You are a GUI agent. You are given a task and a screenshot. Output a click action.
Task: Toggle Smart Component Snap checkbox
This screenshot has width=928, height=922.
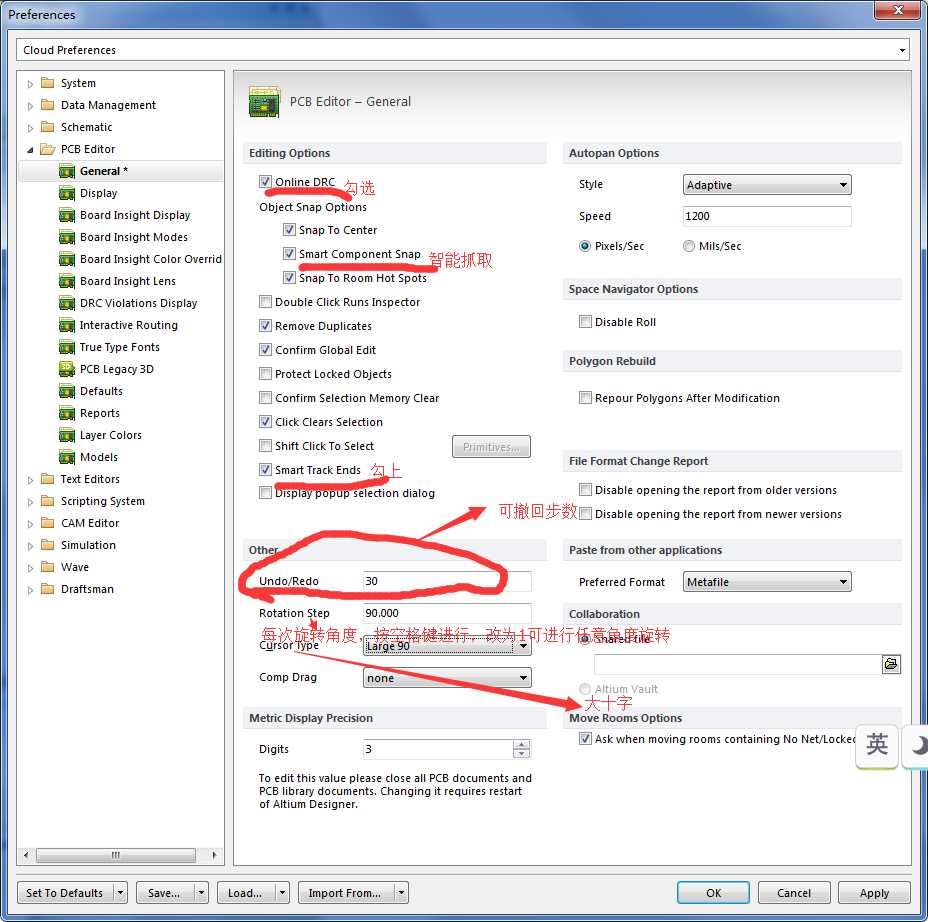289,254
